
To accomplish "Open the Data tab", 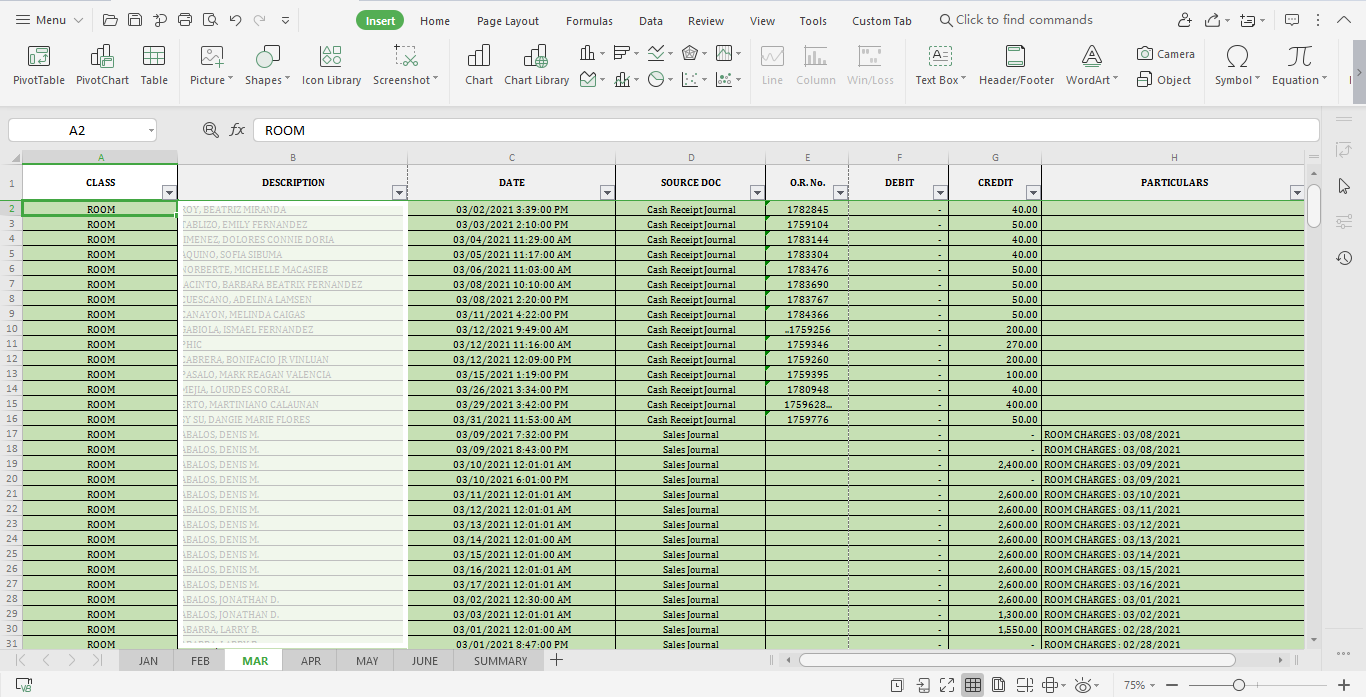I will click(x=651, y=20).
